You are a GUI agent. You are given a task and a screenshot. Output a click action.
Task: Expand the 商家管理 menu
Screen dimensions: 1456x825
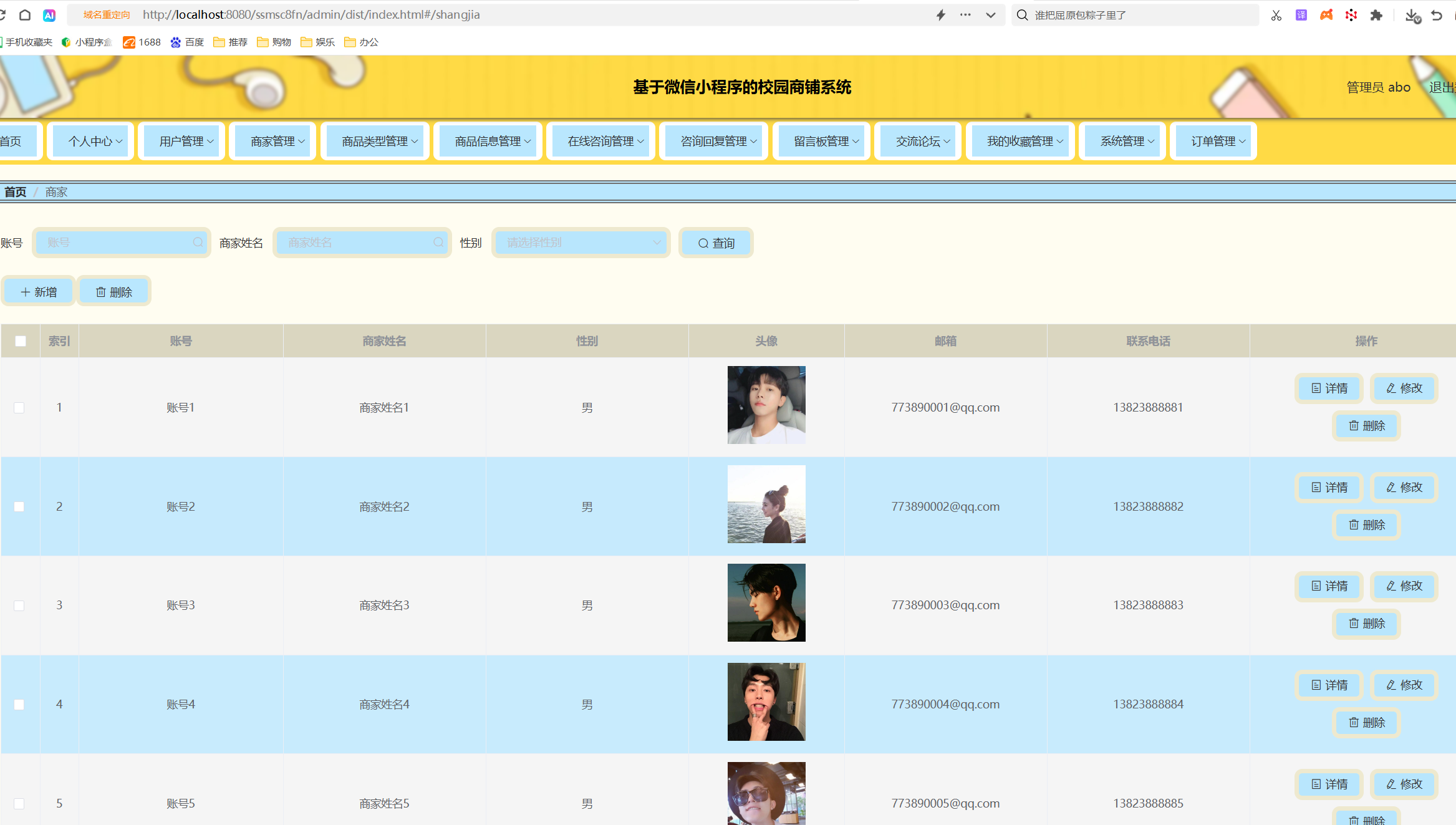click(x=273, y=142)
